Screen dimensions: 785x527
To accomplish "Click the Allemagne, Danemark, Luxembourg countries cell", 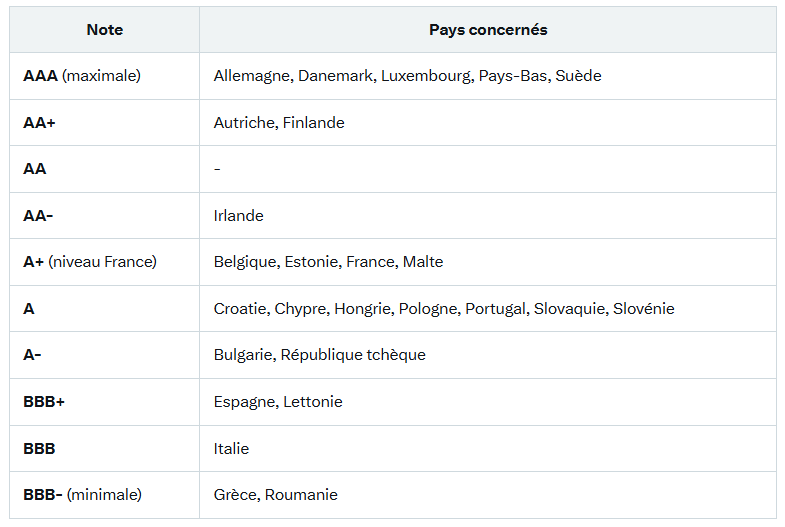I will click(x=488, y=76).
